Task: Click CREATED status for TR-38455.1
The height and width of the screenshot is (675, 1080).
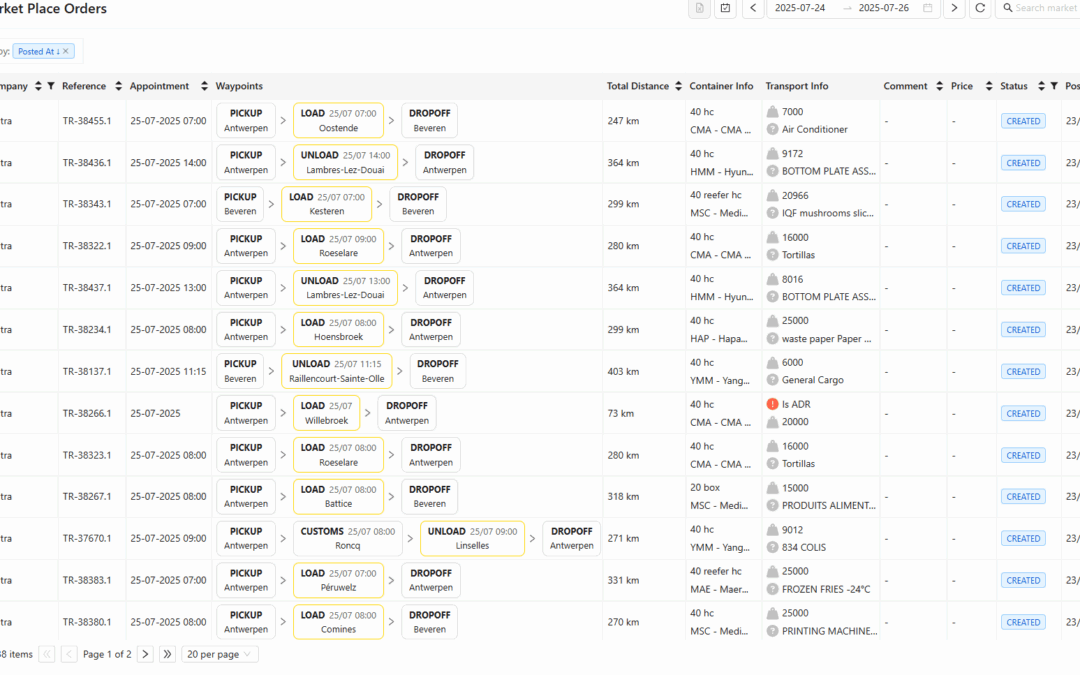Action: [1024, 121]
